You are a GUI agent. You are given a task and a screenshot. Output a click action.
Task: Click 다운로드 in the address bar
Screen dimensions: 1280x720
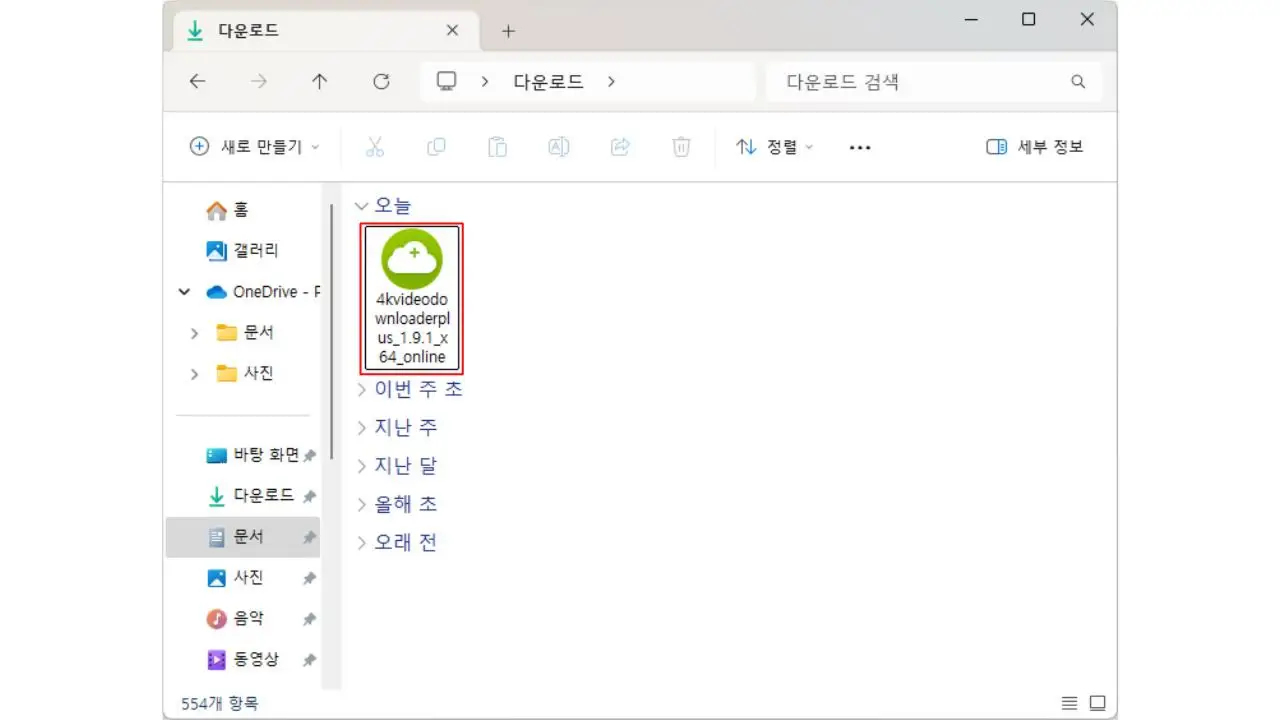coord(548,82)
